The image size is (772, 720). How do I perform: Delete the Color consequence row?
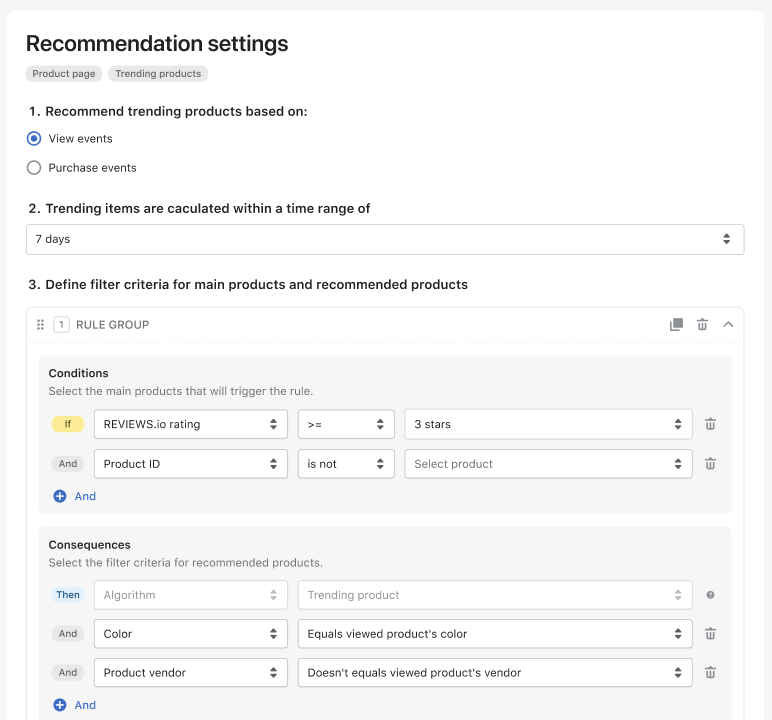point(710,634)
